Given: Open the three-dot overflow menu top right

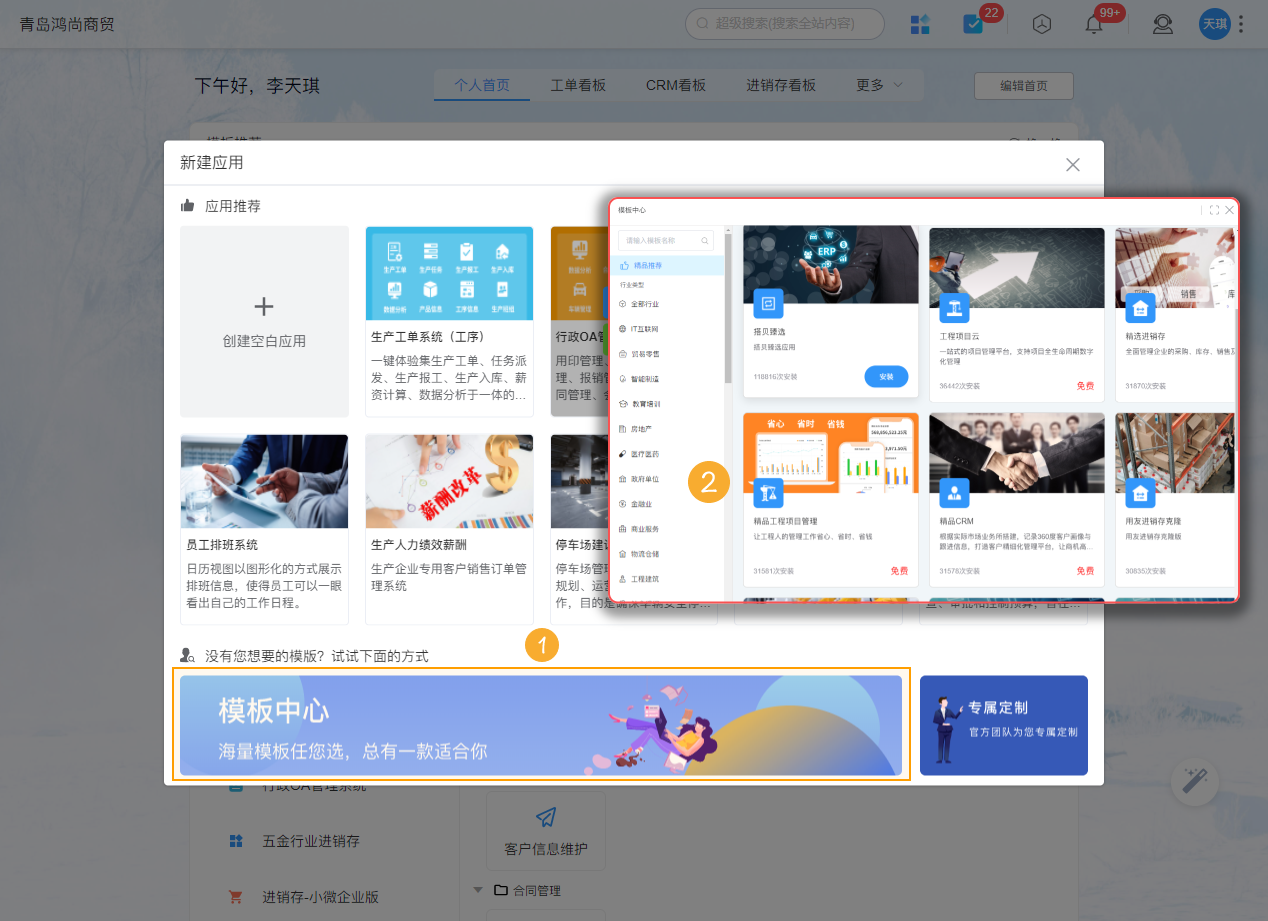Looking at the screenshot, I should (1241, 24).
